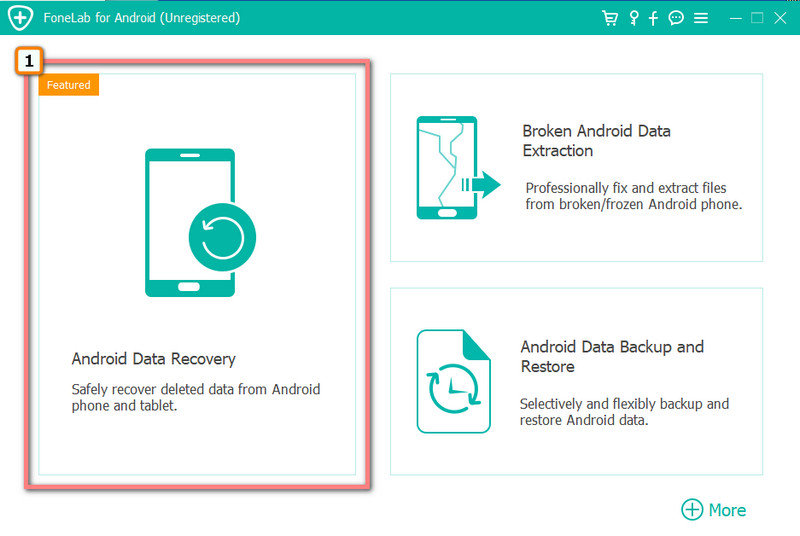
Task: Click the FoneLab shield logo icon
Action: (20, 18)
